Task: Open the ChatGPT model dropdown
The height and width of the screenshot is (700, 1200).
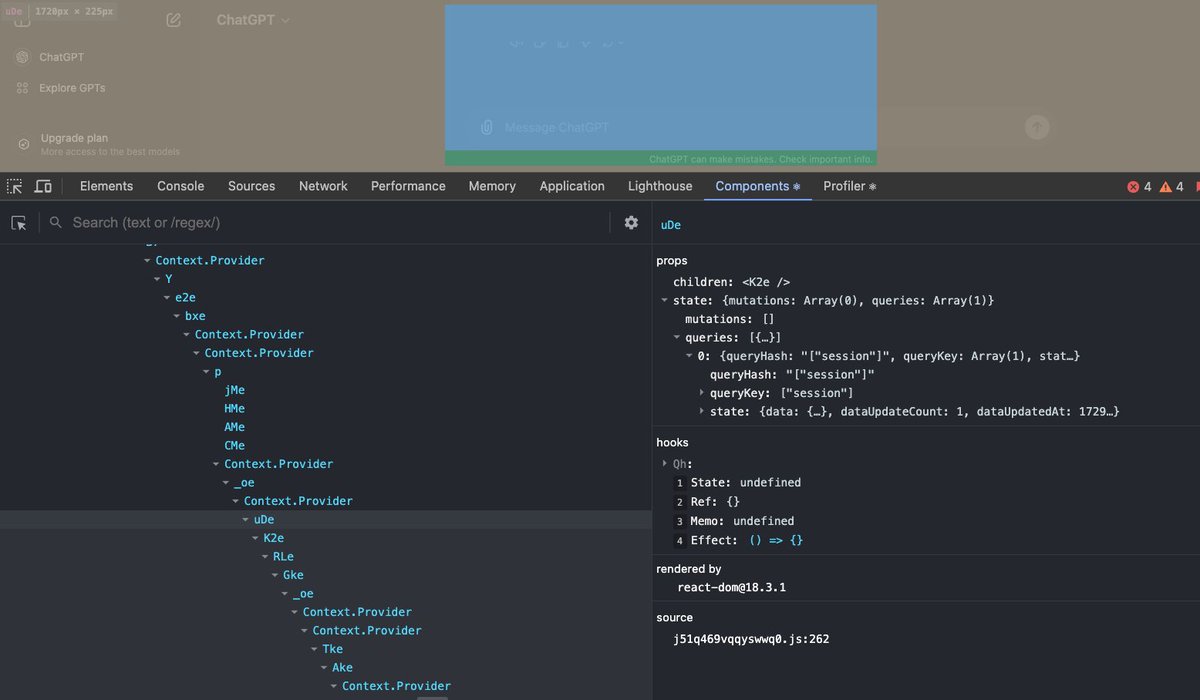Action: [253, 20]
